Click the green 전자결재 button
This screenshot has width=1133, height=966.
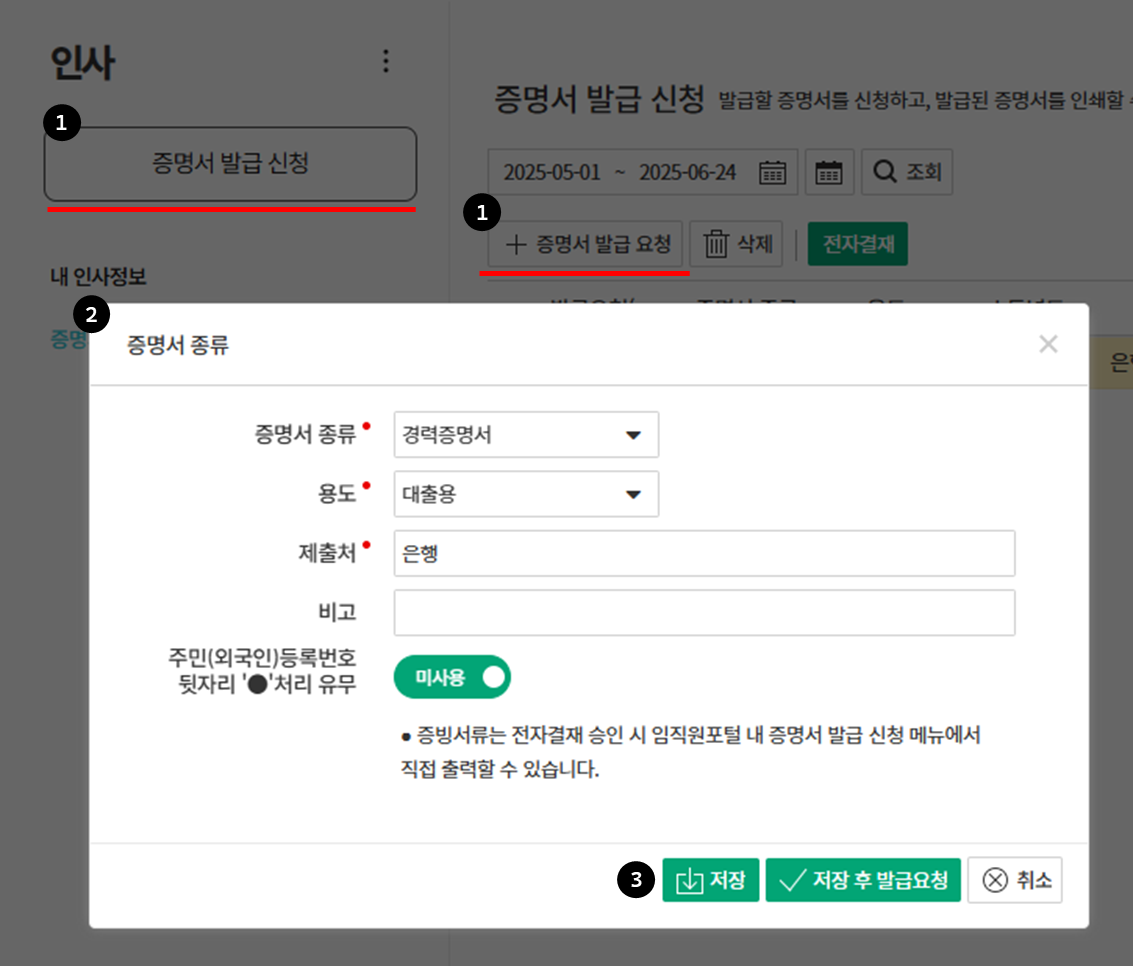(x=857, y=244)
